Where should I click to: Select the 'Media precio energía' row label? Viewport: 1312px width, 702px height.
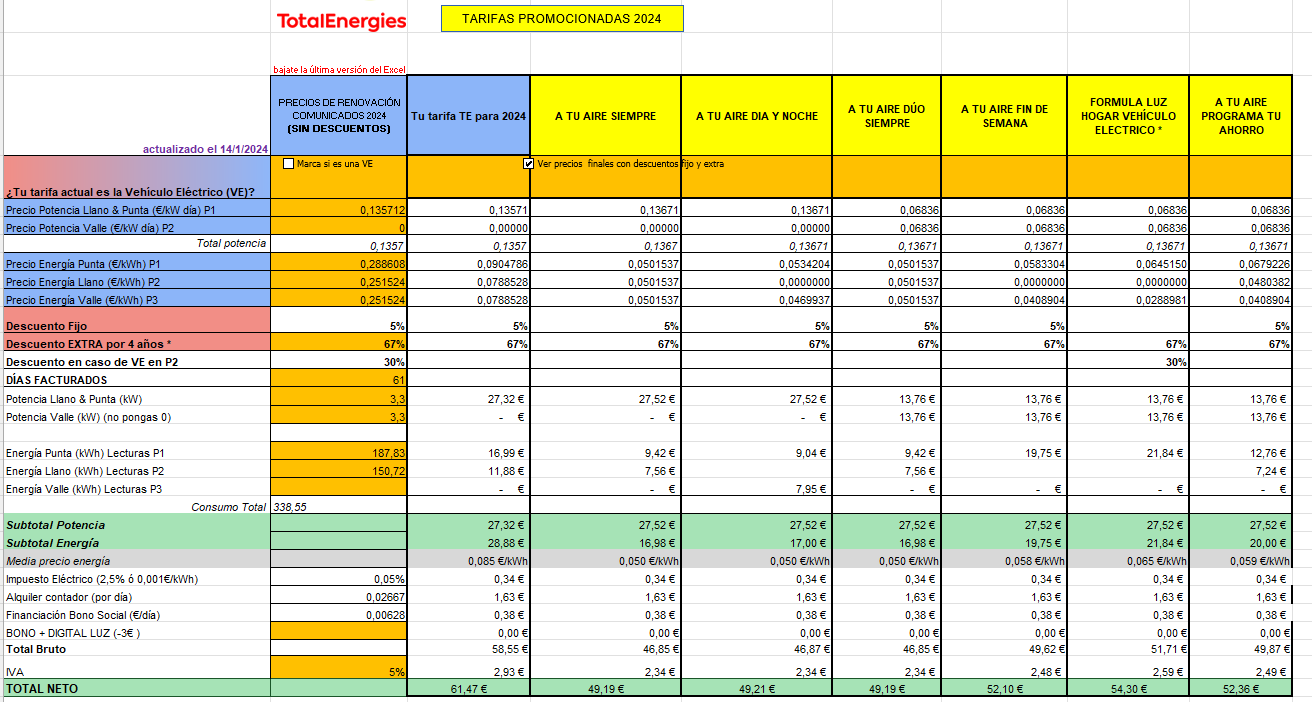(x=58, y=561)
